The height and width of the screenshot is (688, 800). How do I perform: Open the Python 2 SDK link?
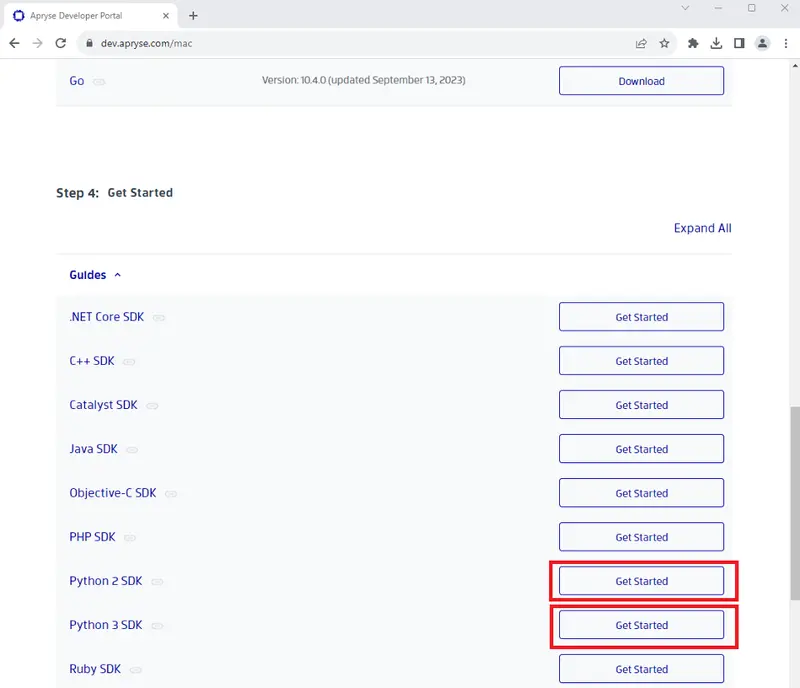pyautogui.click(x=106, y=581)
